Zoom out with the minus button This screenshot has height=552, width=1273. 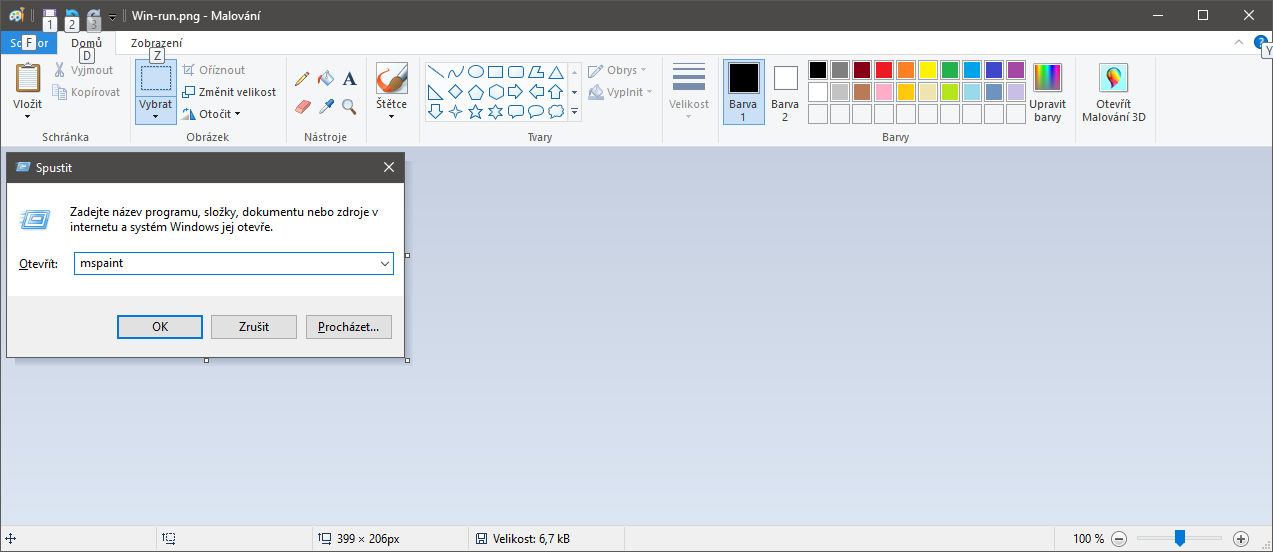pos(1119,538)
